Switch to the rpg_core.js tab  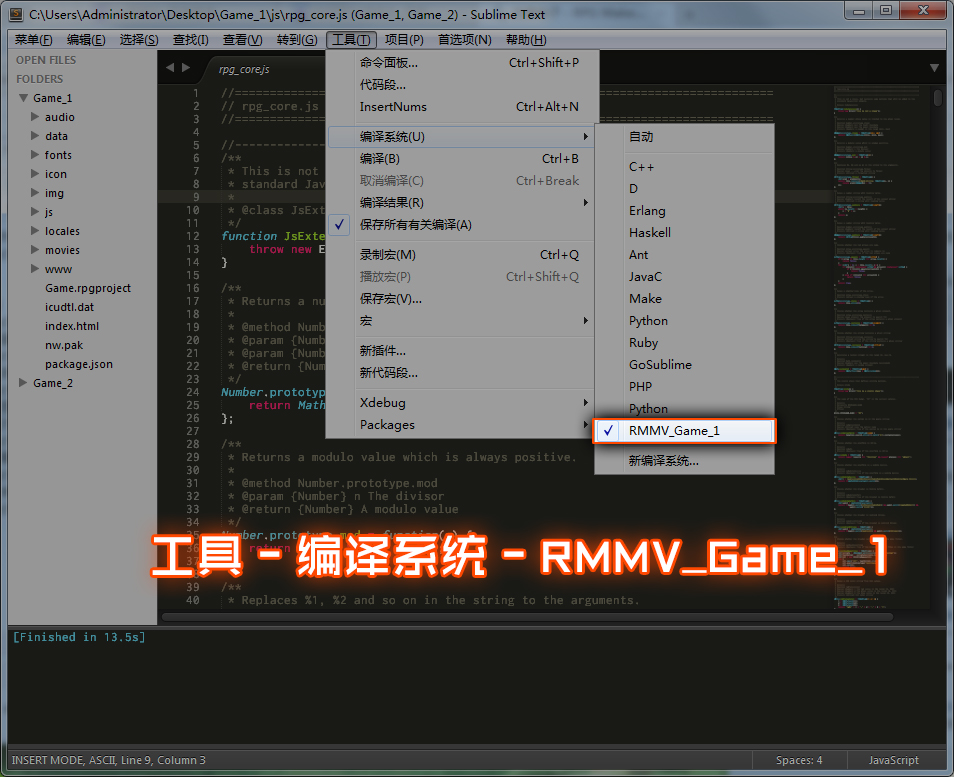pos(244,69)
